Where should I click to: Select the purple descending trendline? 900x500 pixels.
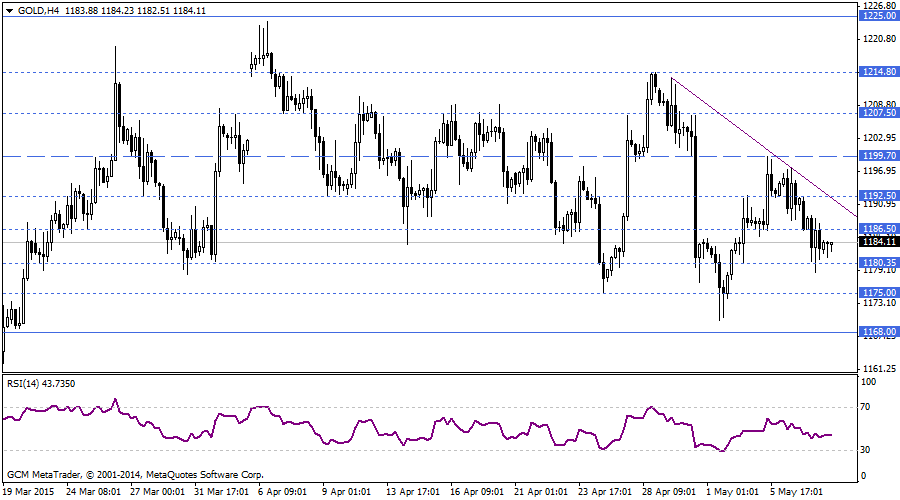pyautogui.click(x=763, y=147)
